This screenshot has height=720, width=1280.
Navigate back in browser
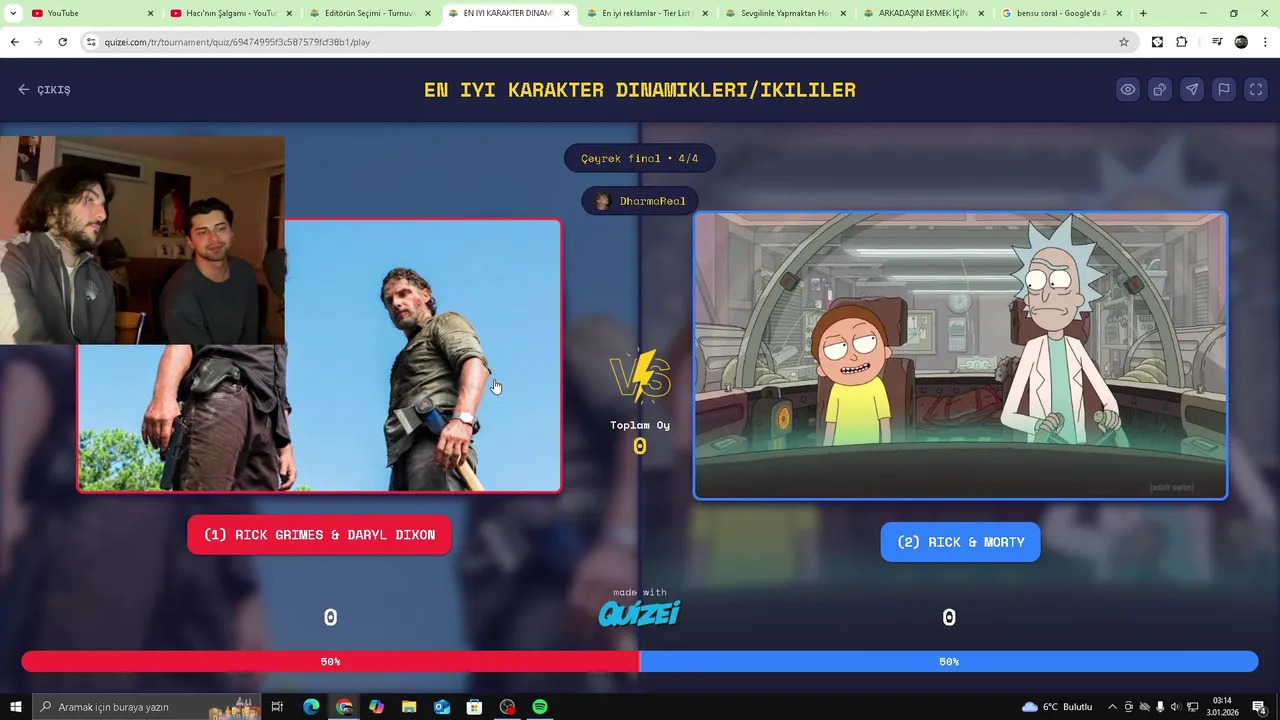tap(14, 42)
